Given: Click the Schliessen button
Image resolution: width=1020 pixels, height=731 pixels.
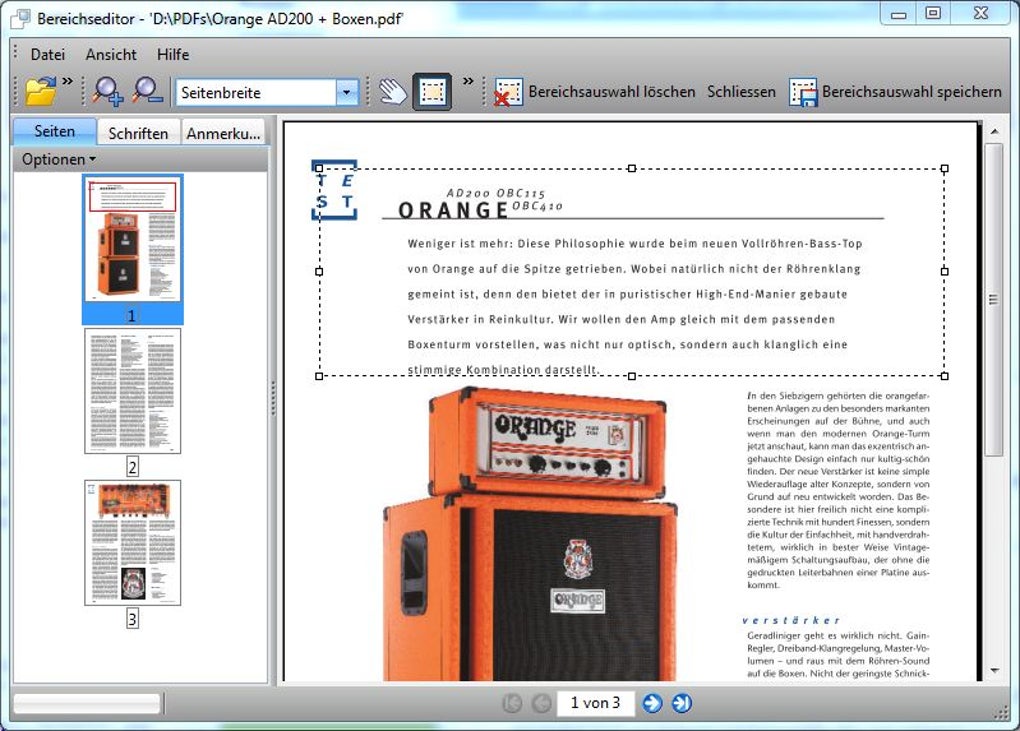Looking at the screenshot, I should [742, 92].
